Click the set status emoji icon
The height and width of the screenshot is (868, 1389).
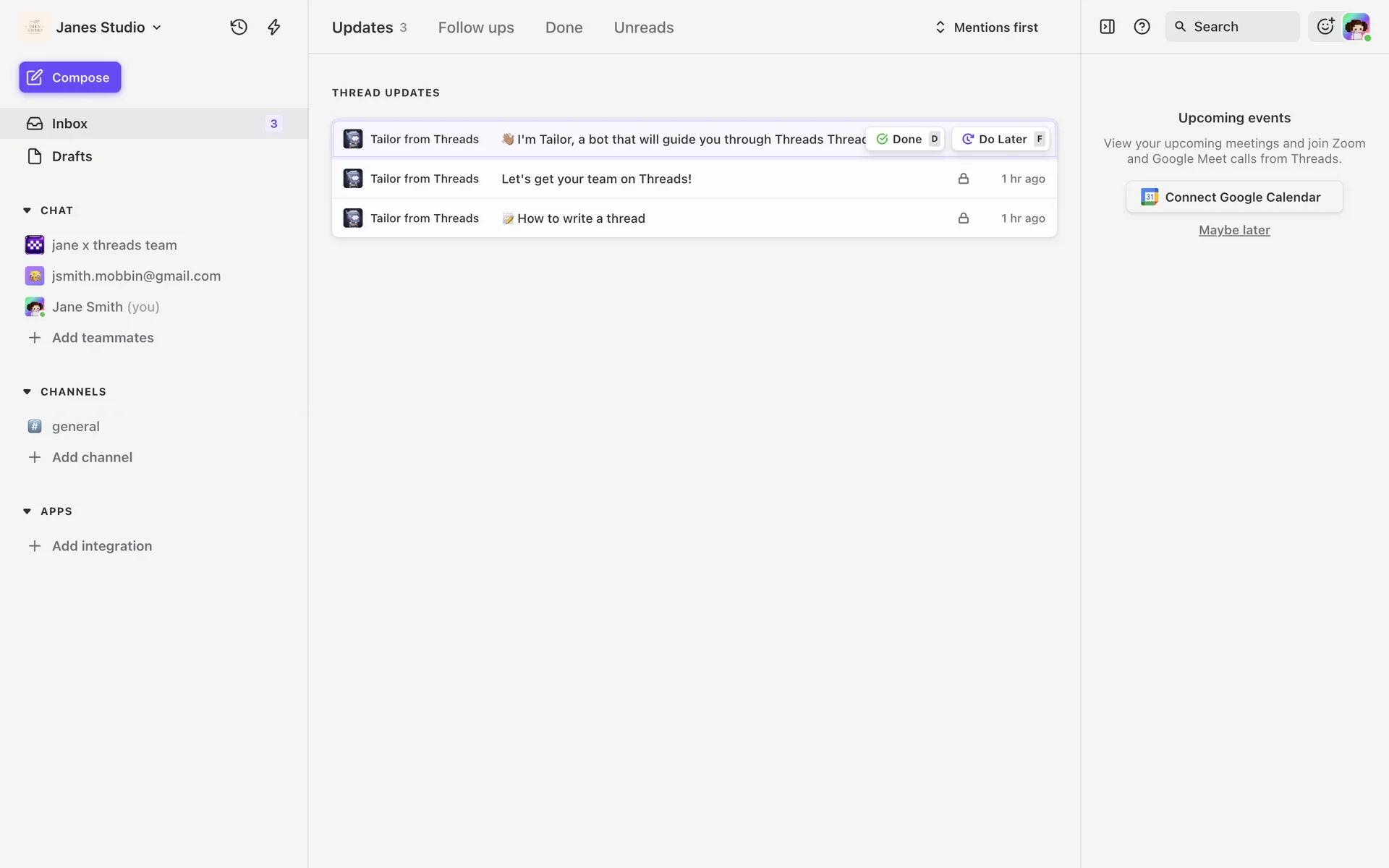point(1325,27)
